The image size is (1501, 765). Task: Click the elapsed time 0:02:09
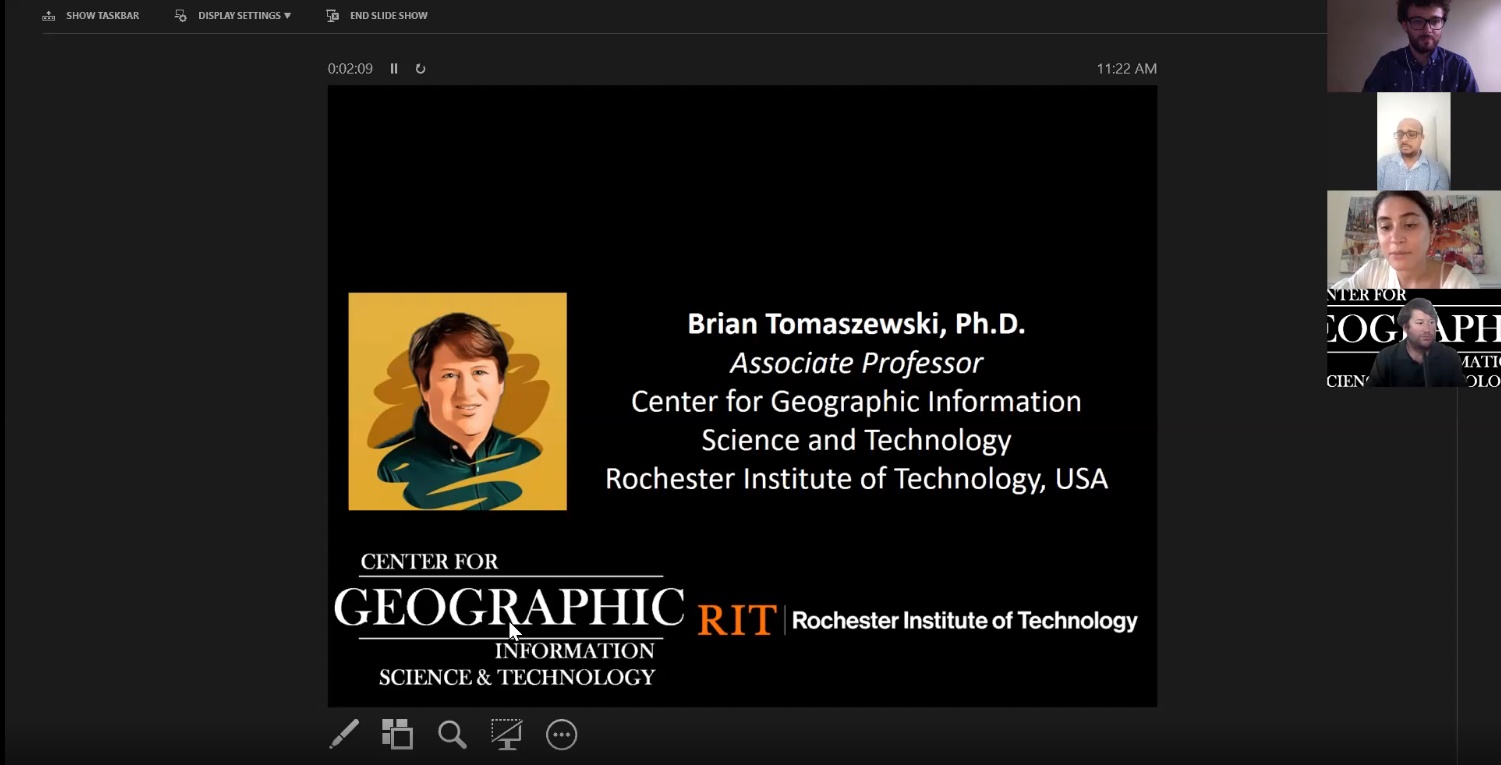pos(350,69)
